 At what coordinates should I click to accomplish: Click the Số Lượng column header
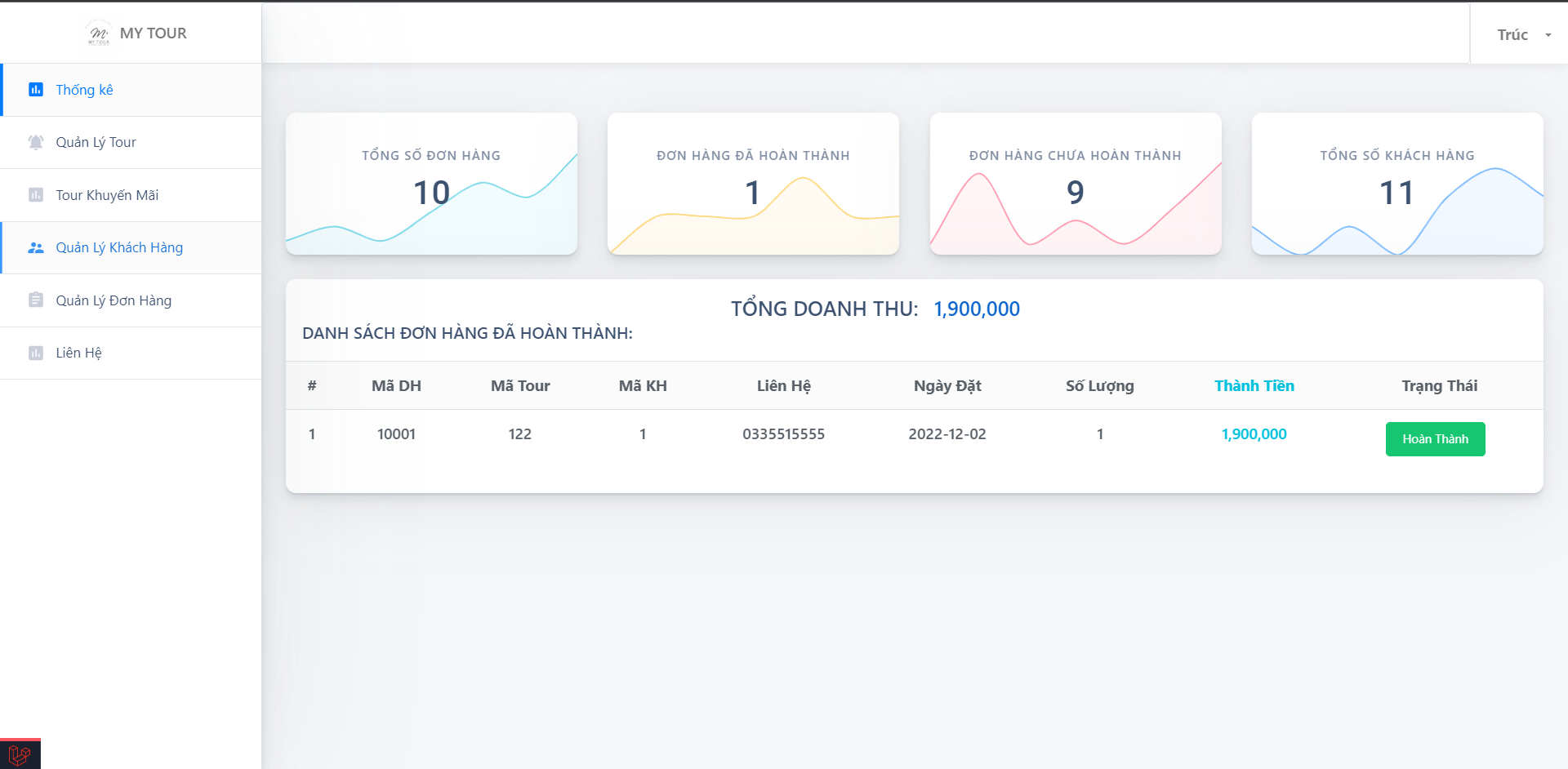coord(1100,385)
